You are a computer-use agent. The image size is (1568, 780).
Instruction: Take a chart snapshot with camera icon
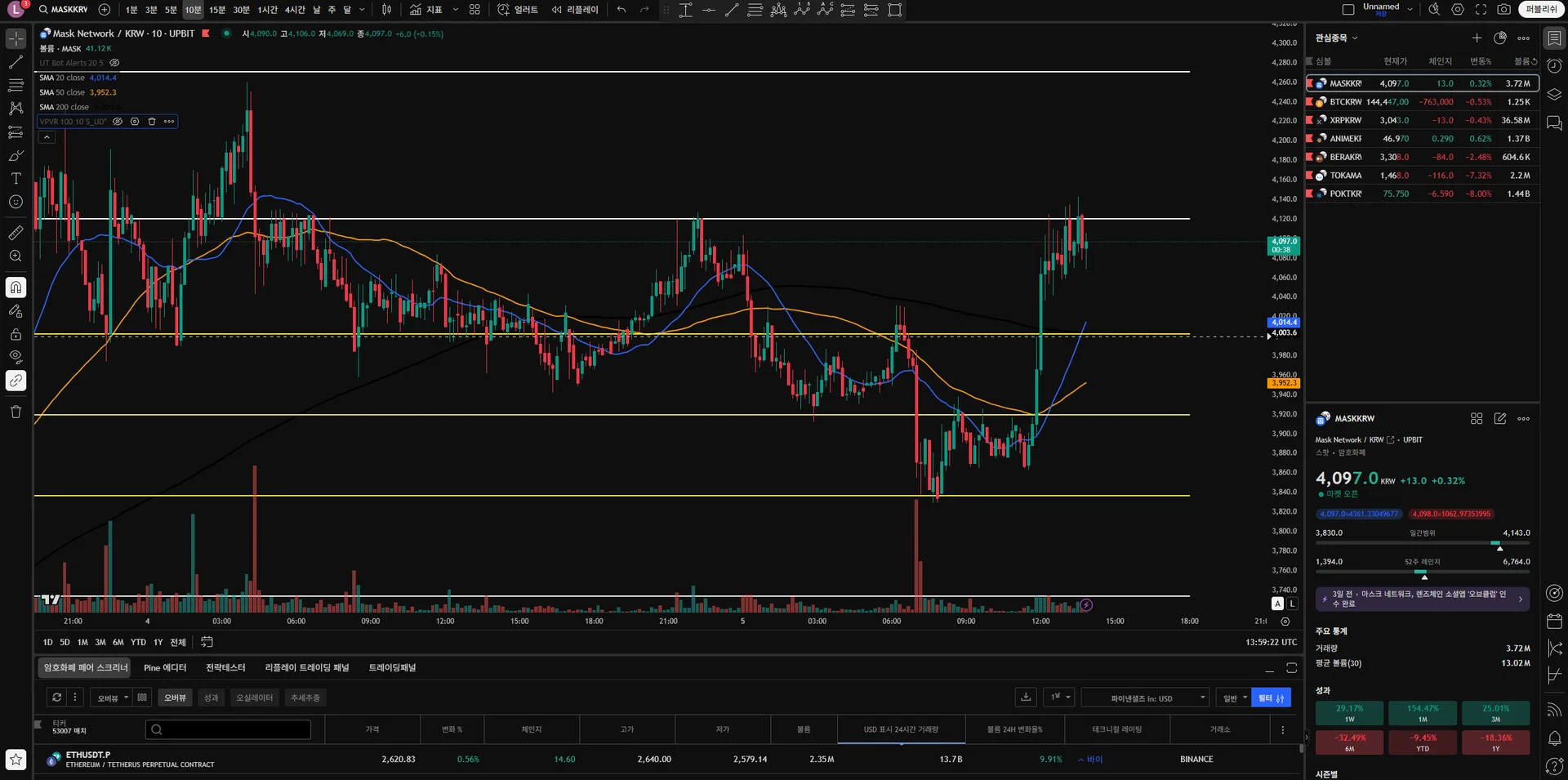coord(1503,10)
